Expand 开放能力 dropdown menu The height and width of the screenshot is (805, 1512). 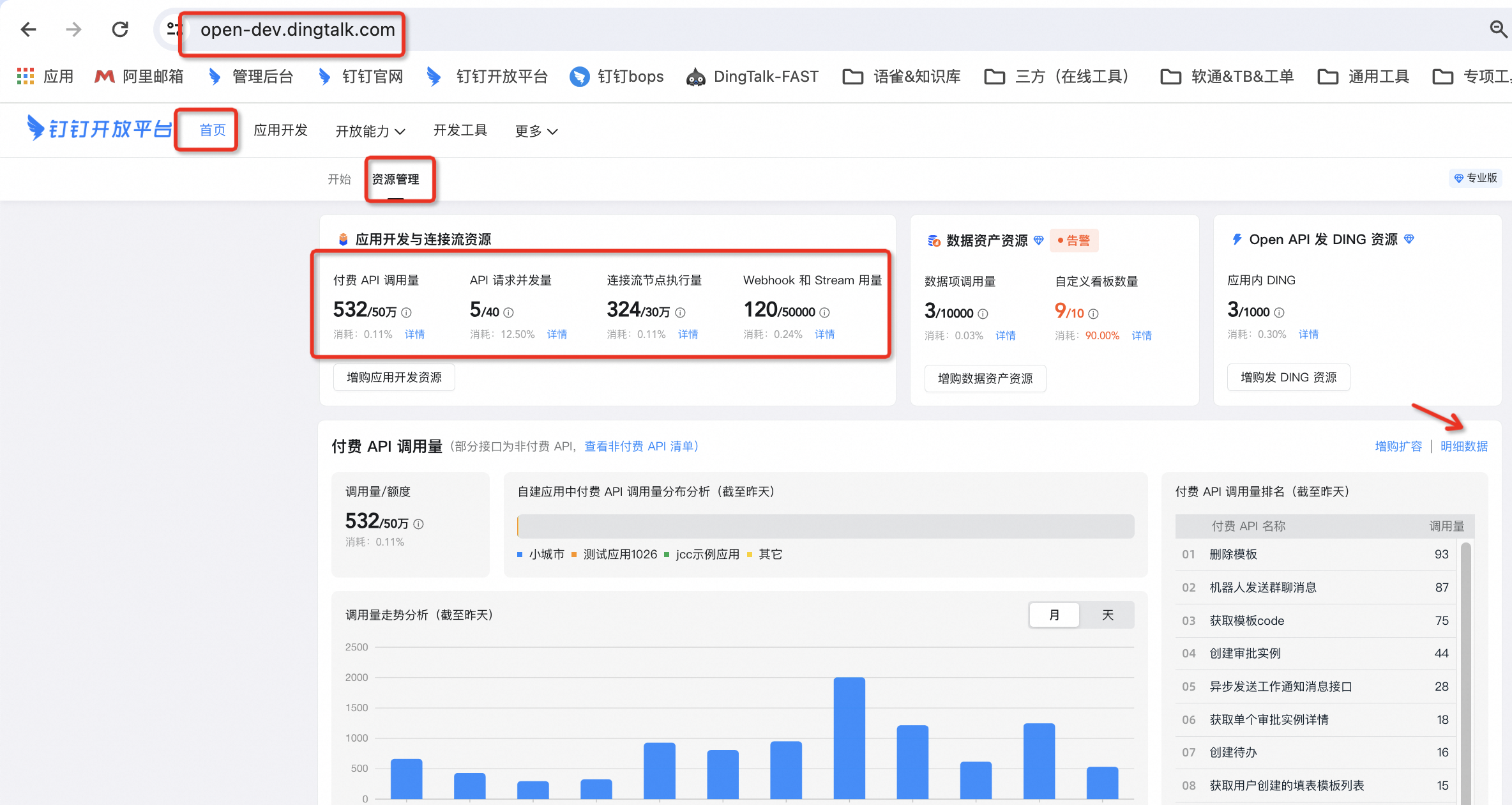[370, 131]
